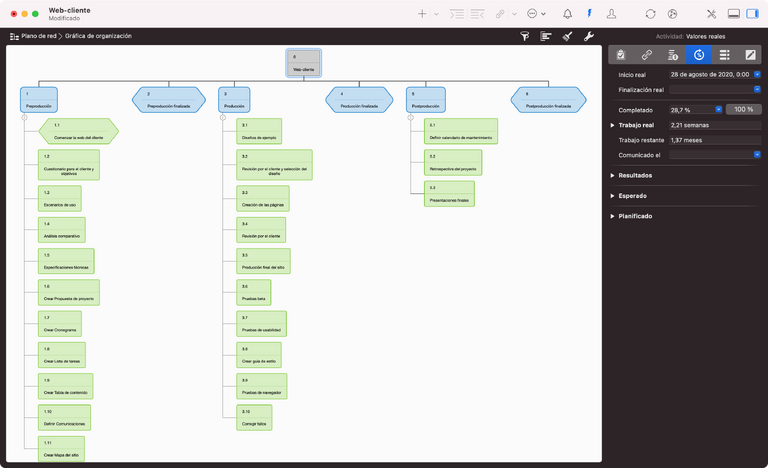Open the brush style tool

click(x=567, y=36)
